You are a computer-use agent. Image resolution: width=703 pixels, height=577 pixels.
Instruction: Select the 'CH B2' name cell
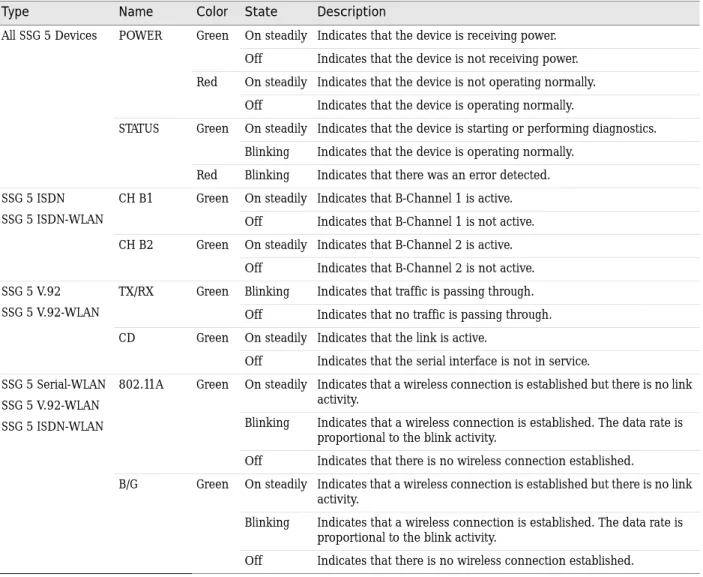click(x=136, y=245)
